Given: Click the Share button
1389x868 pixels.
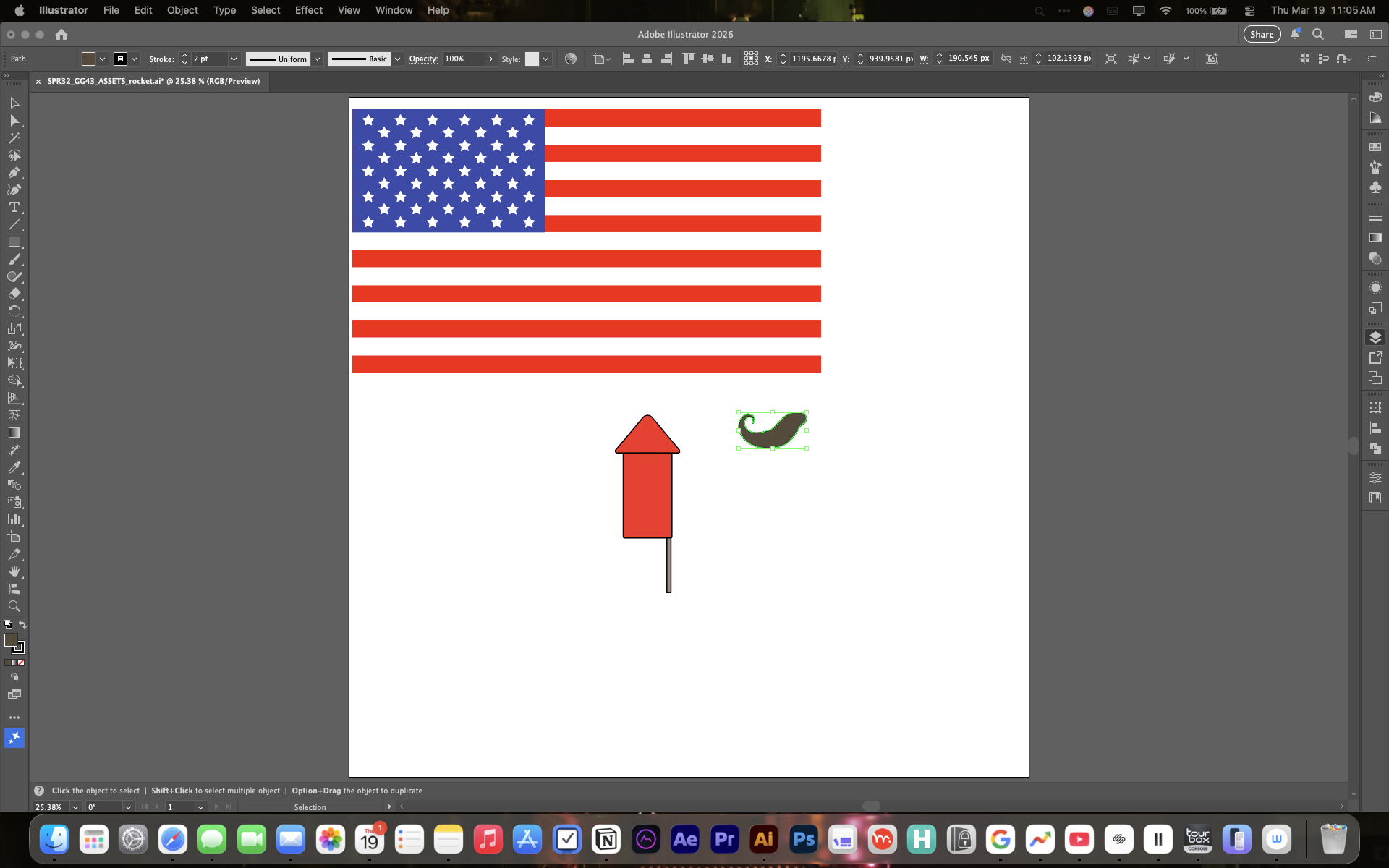Looking at the screenshot, I should (x=1262, y=34).
